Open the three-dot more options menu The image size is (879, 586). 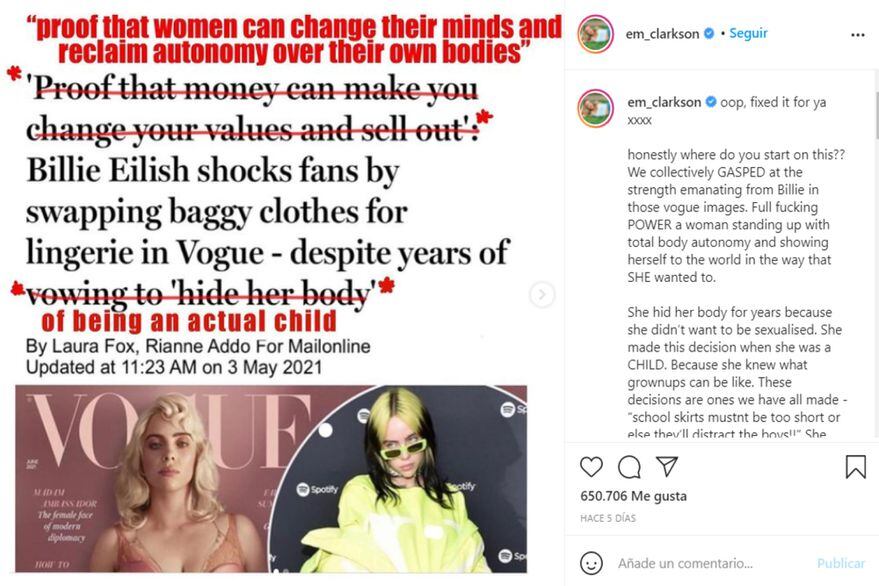pyautogui.click(x=858, y=35)
